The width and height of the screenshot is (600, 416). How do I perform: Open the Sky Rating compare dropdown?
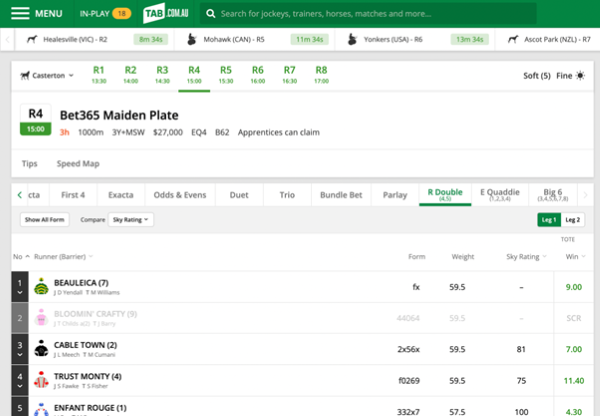pos(132,219)
